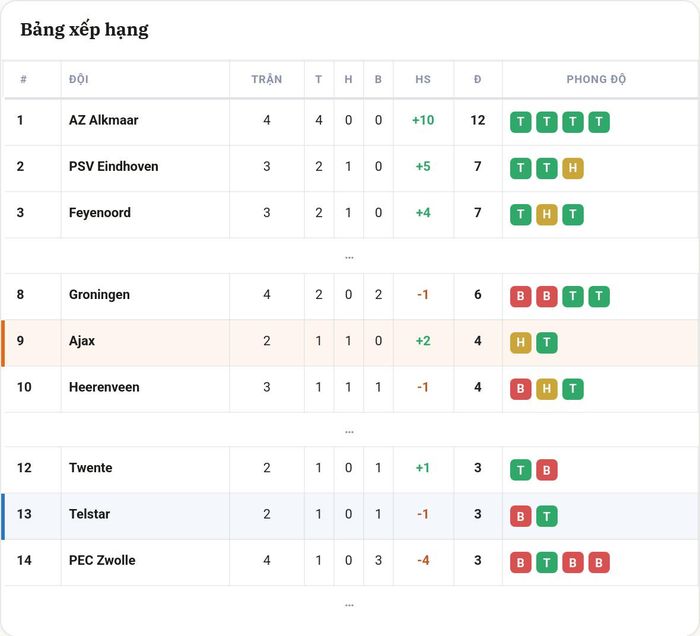Click the yellow H badge in Feyenoord row

click(x=546, y=215)
